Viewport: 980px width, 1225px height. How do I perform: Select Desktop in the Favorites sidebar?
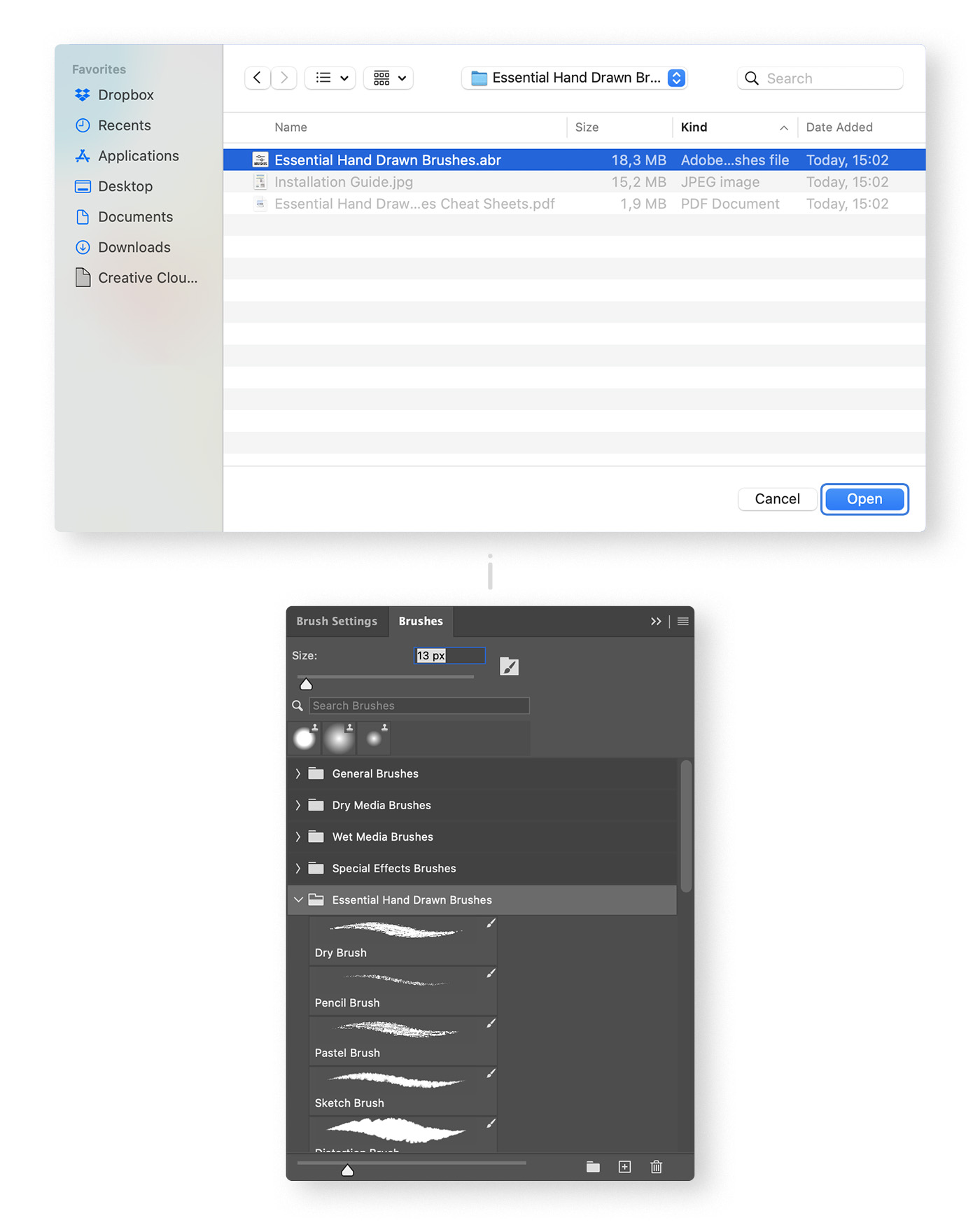pyautogui.click(x=113, y=186)
